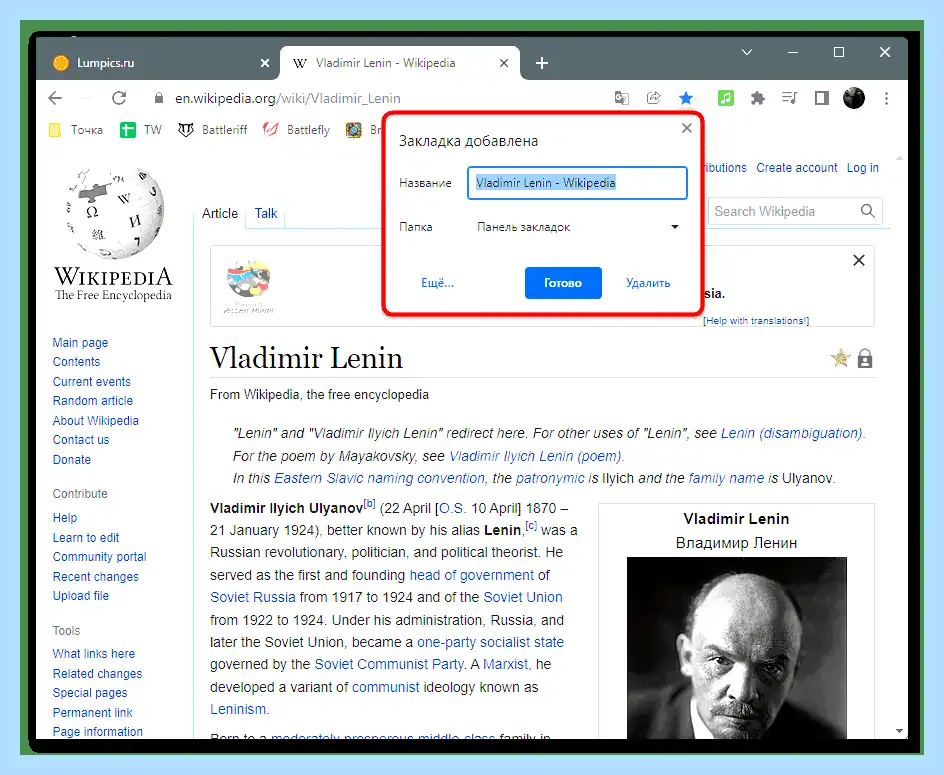Click the blue bookmark star icon

point(686,98)
